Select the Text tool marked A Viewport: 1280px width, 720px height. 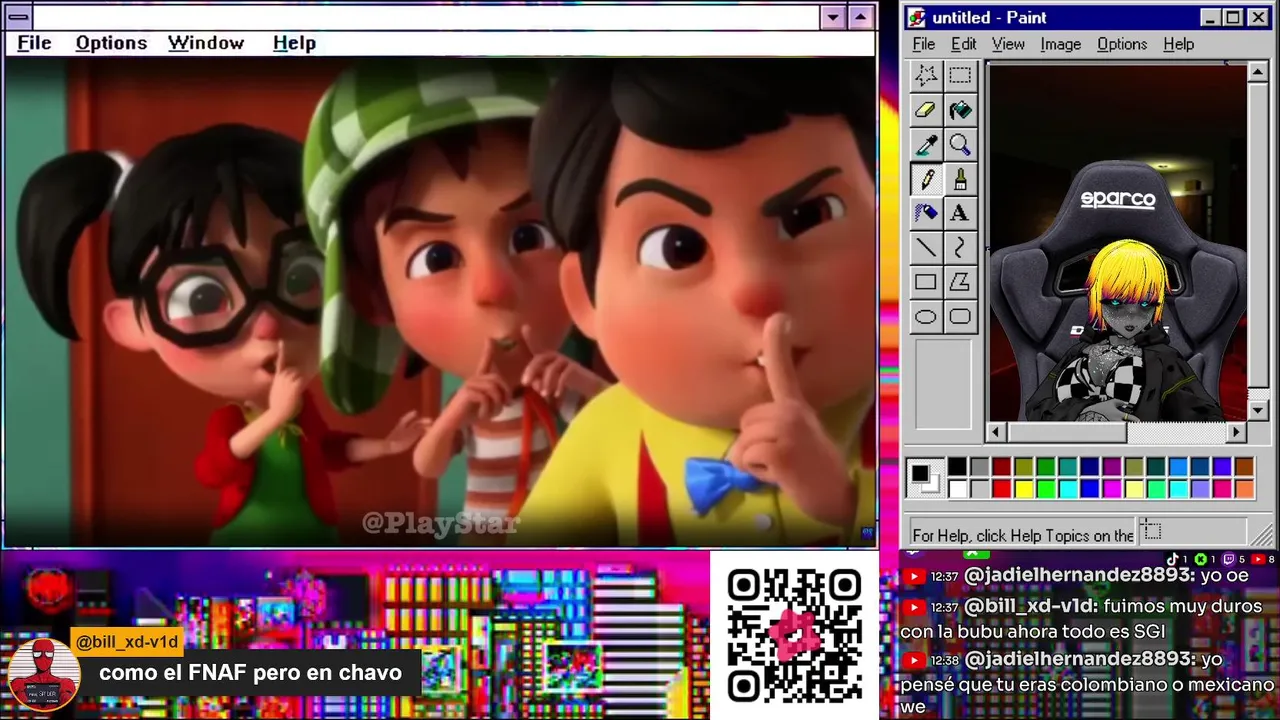tap(960, 213)
